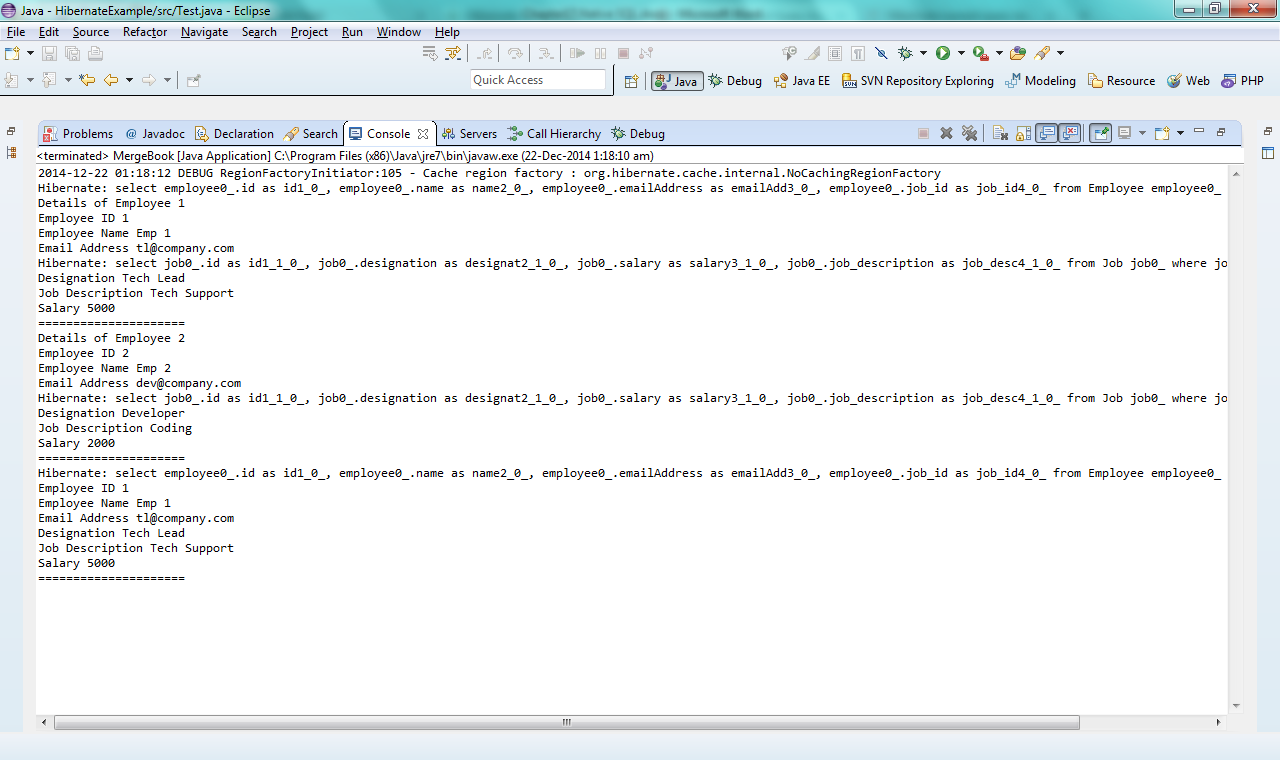
Task: Click the Suspend debug icon in main toolbar
Action: (600, 53)
